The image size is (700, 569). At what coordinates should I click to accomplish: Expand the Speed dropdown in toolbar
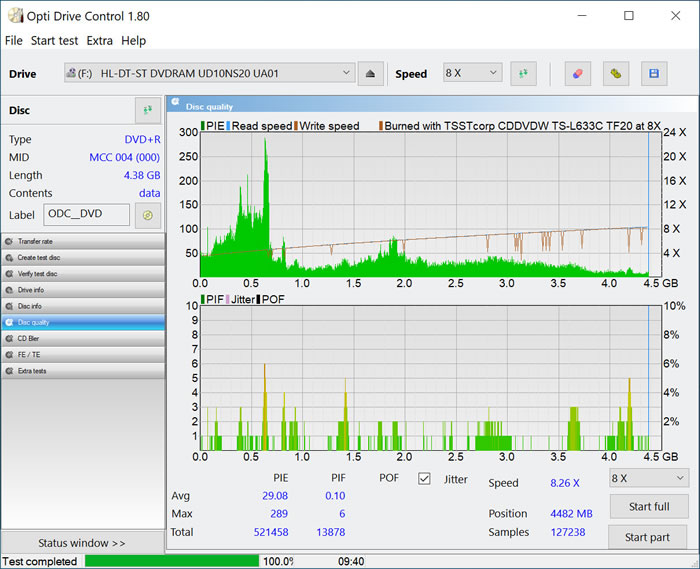tap(472, 73)
